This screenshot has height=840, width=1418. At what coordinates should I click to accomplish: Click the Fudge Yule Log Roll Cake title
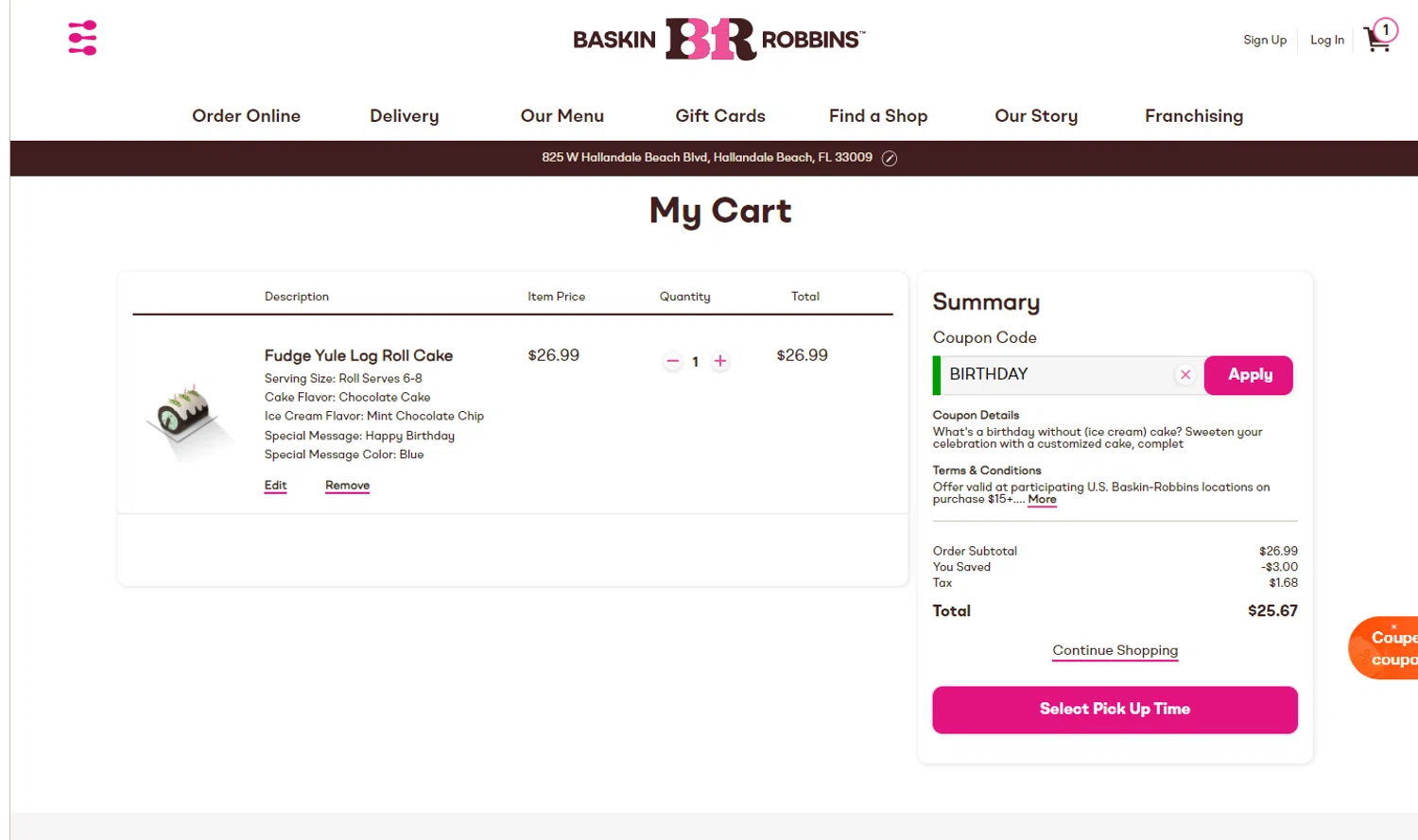358,355
